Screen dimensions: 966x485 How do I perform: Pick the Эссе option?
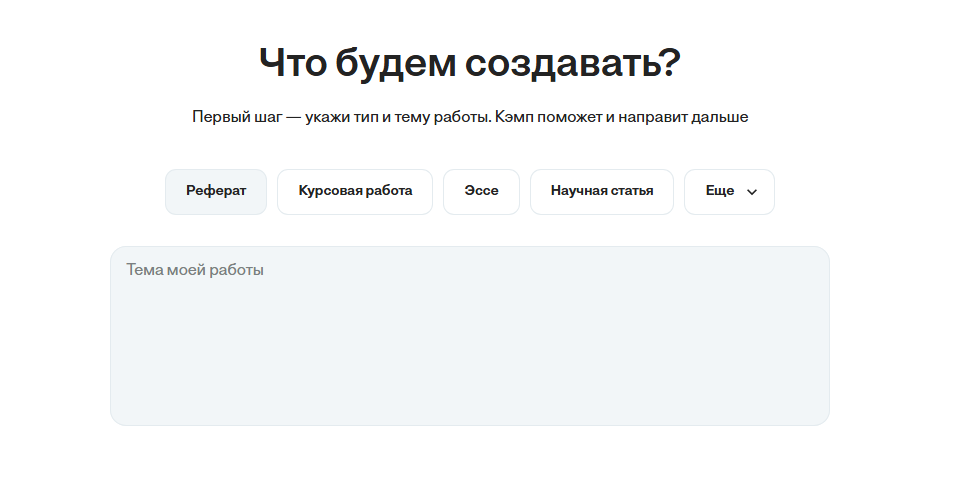[481, 191]
